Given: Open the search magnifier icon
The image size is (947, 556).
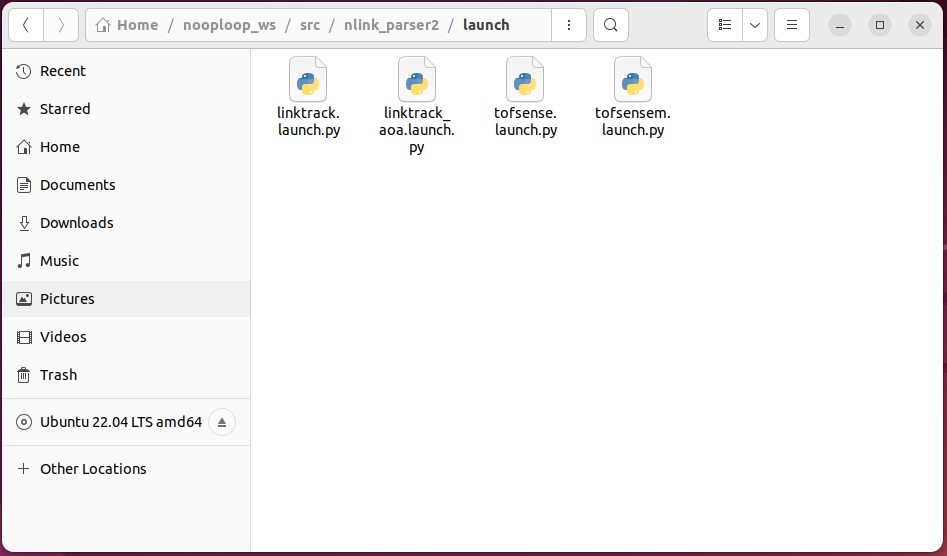Looking at the screenshot, I should (611, 25).
